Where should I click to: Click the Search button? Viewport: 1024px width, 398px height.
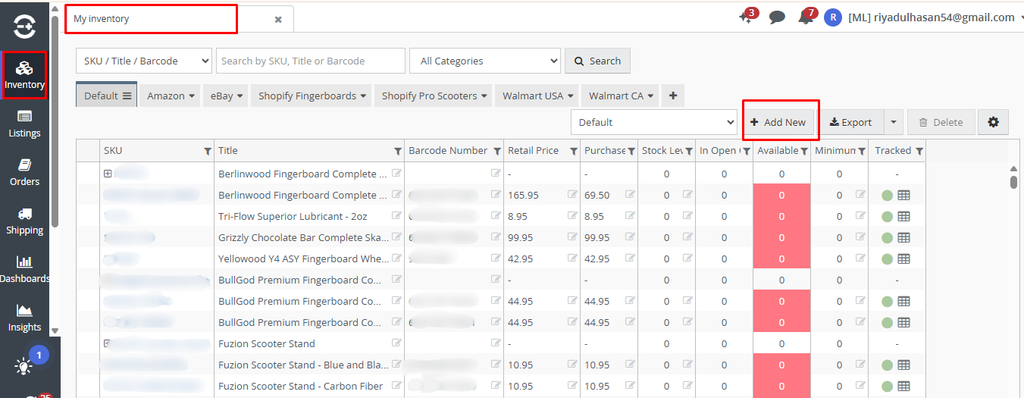coord(598,61)
